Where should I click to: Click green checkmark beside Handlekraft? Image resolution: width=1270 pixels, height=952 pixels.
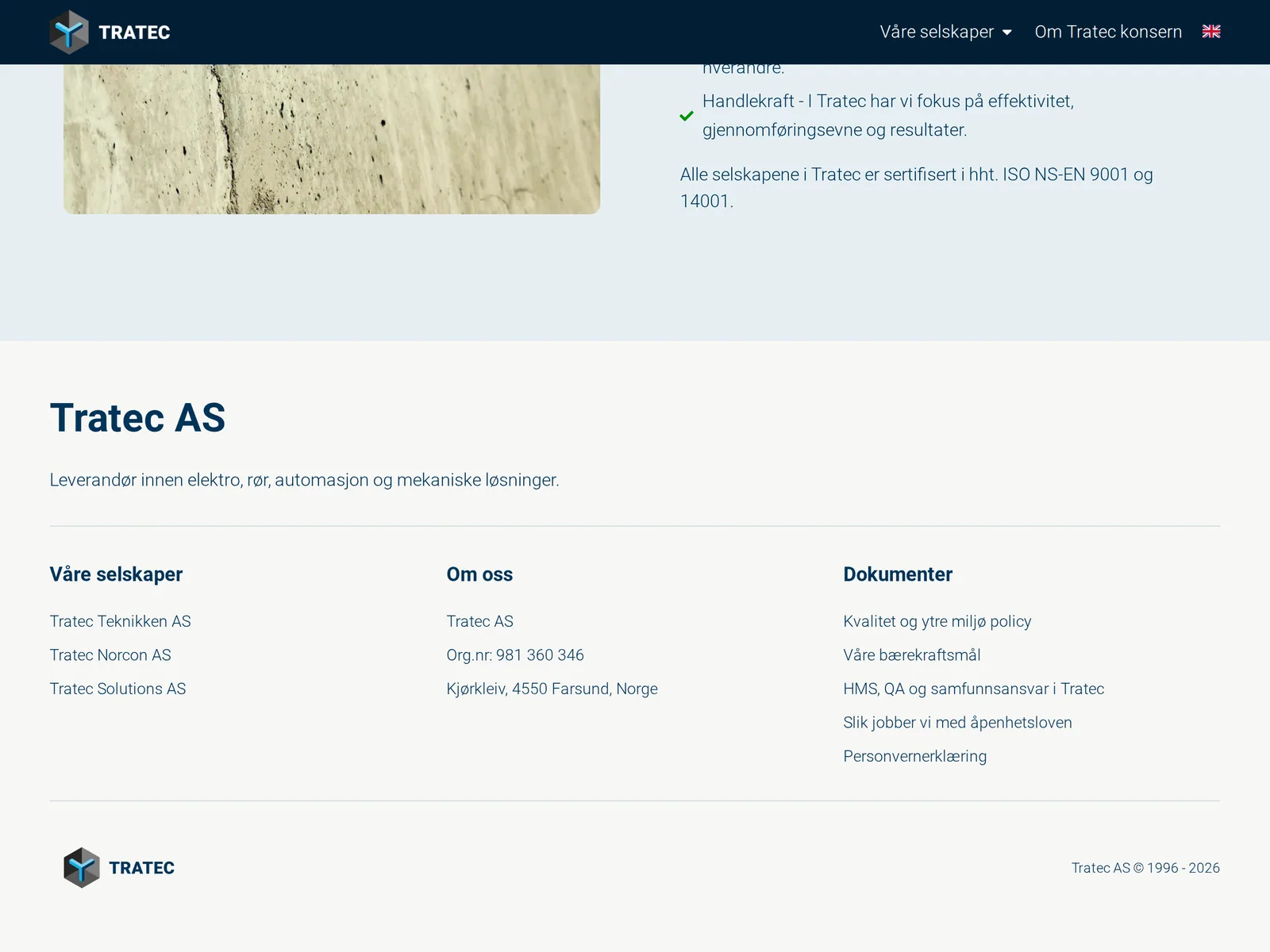(687, 116)
